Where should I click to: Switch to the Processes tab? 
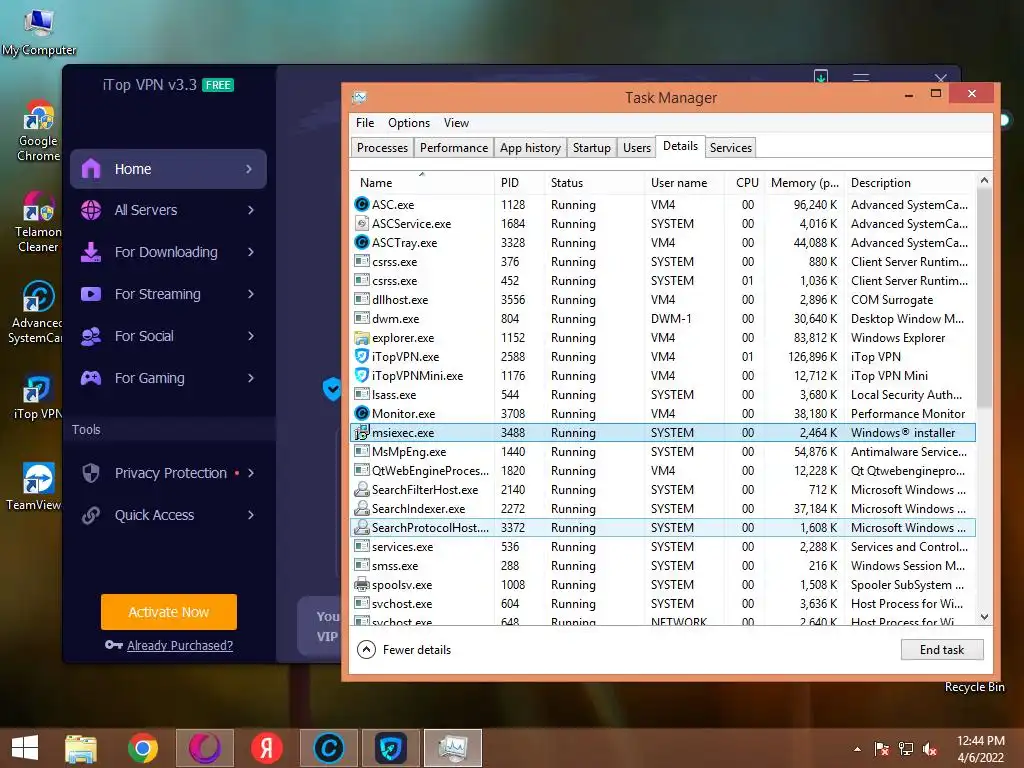click(382, 148)
